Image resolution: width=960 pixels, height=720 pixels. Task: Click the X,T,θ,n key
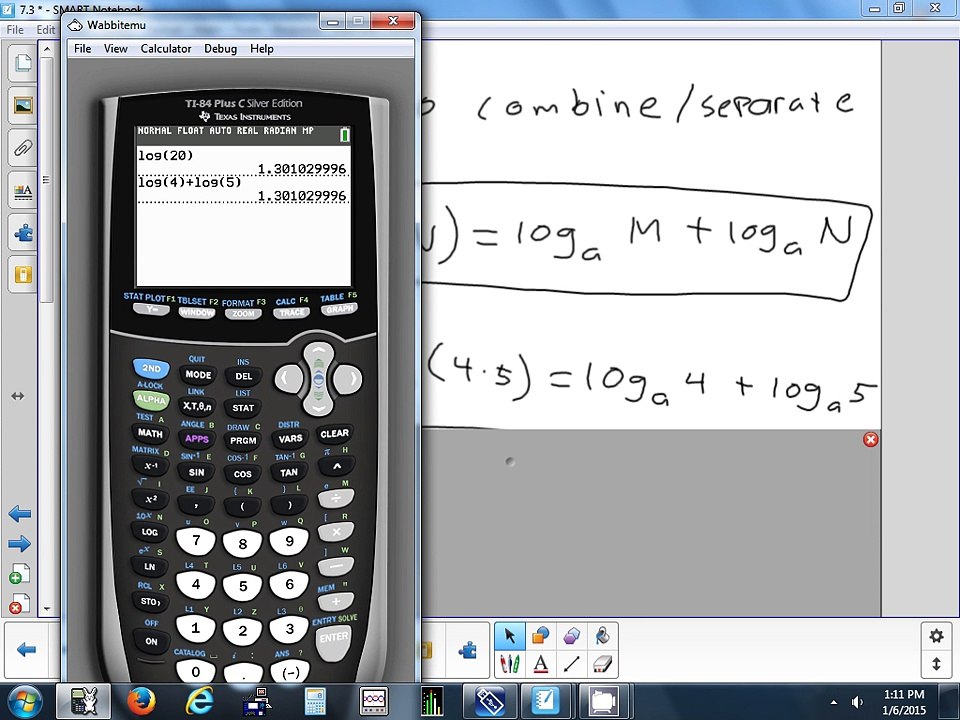(x=197, y=406)
